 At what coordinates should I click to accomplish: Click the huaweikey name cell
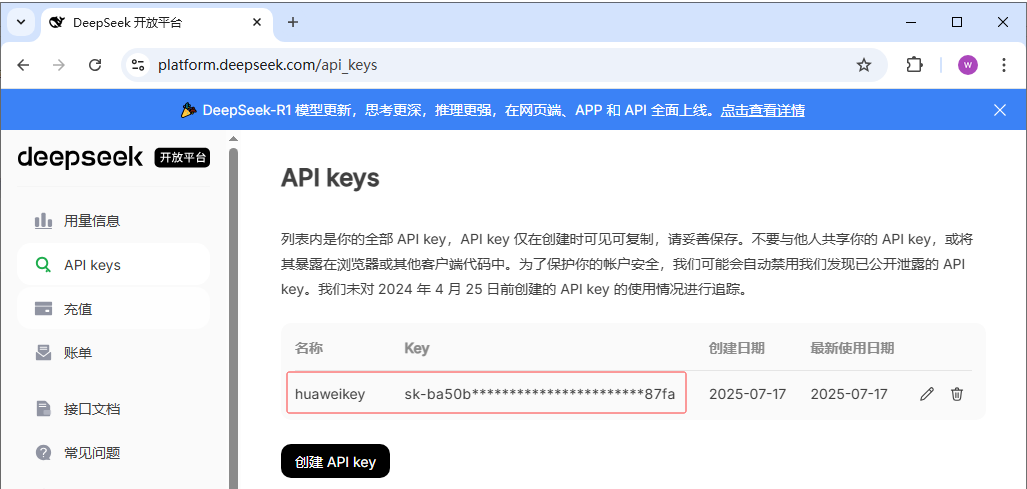(x=330, y=394)
